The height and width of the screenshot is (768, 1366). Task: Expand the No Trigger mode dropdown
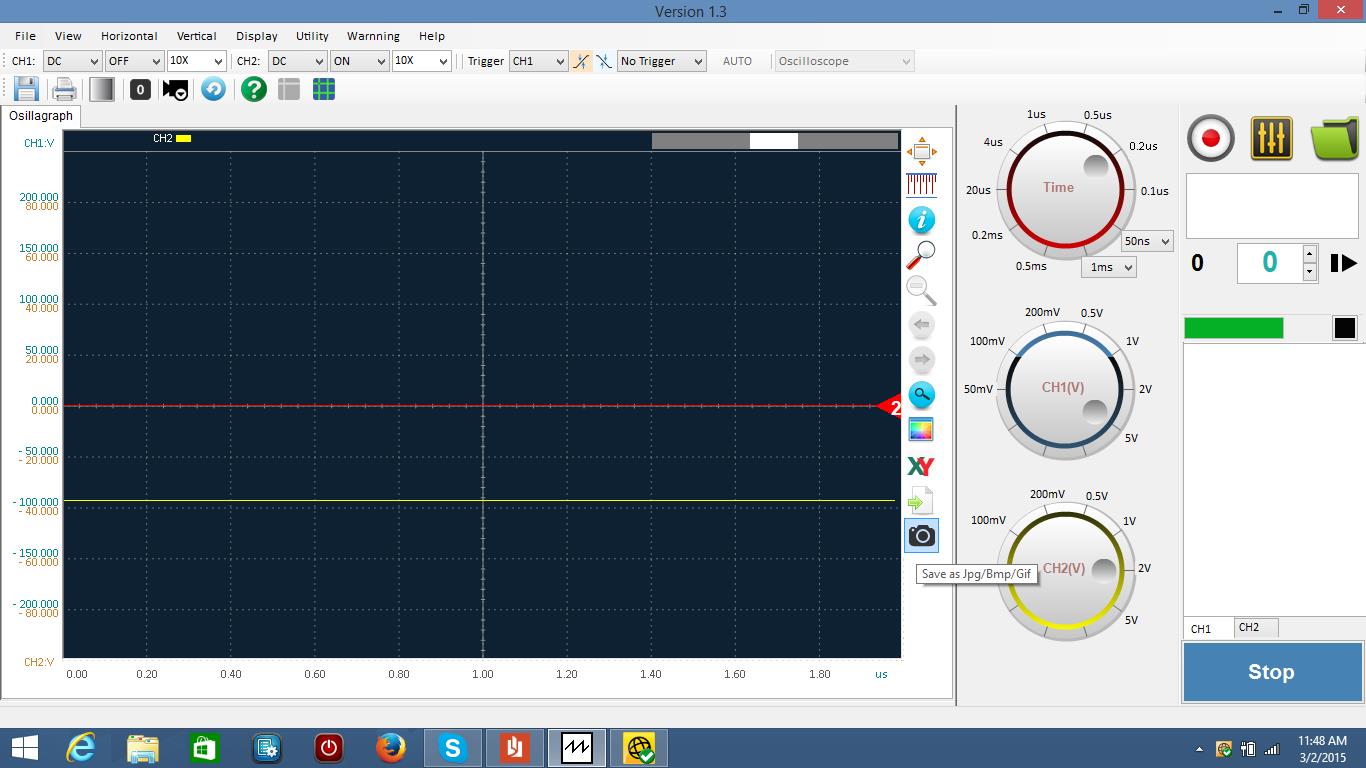pos(661,61)
